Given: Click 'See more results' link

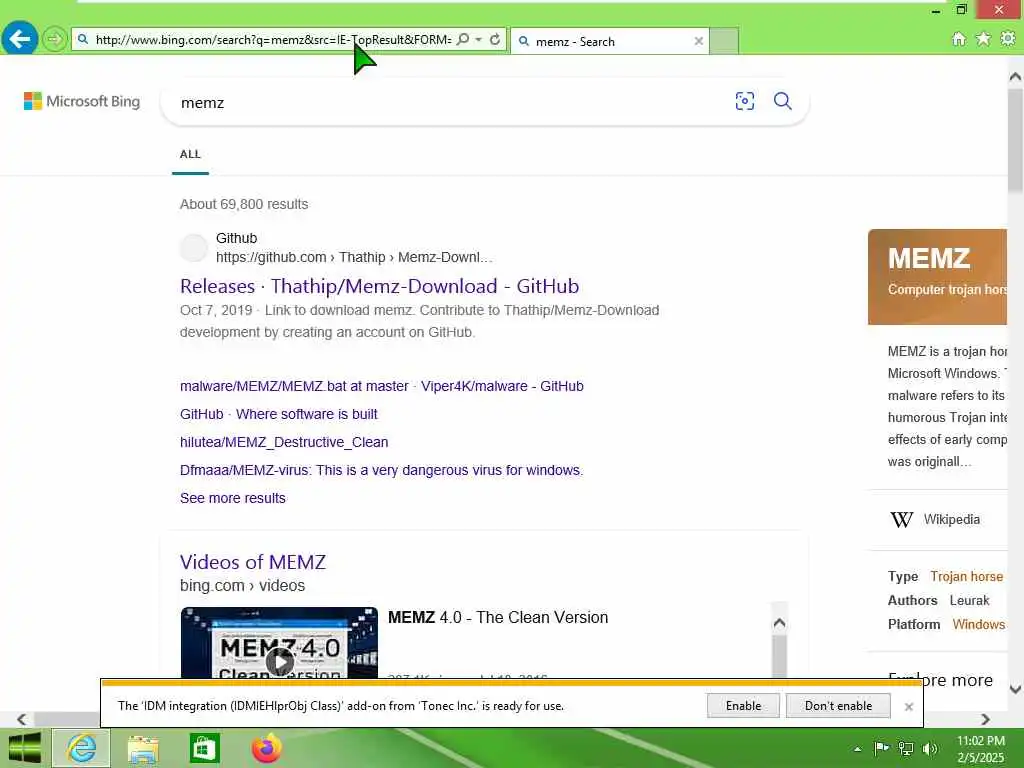Looking at the screenshot, I should click(x=232, y=498).
